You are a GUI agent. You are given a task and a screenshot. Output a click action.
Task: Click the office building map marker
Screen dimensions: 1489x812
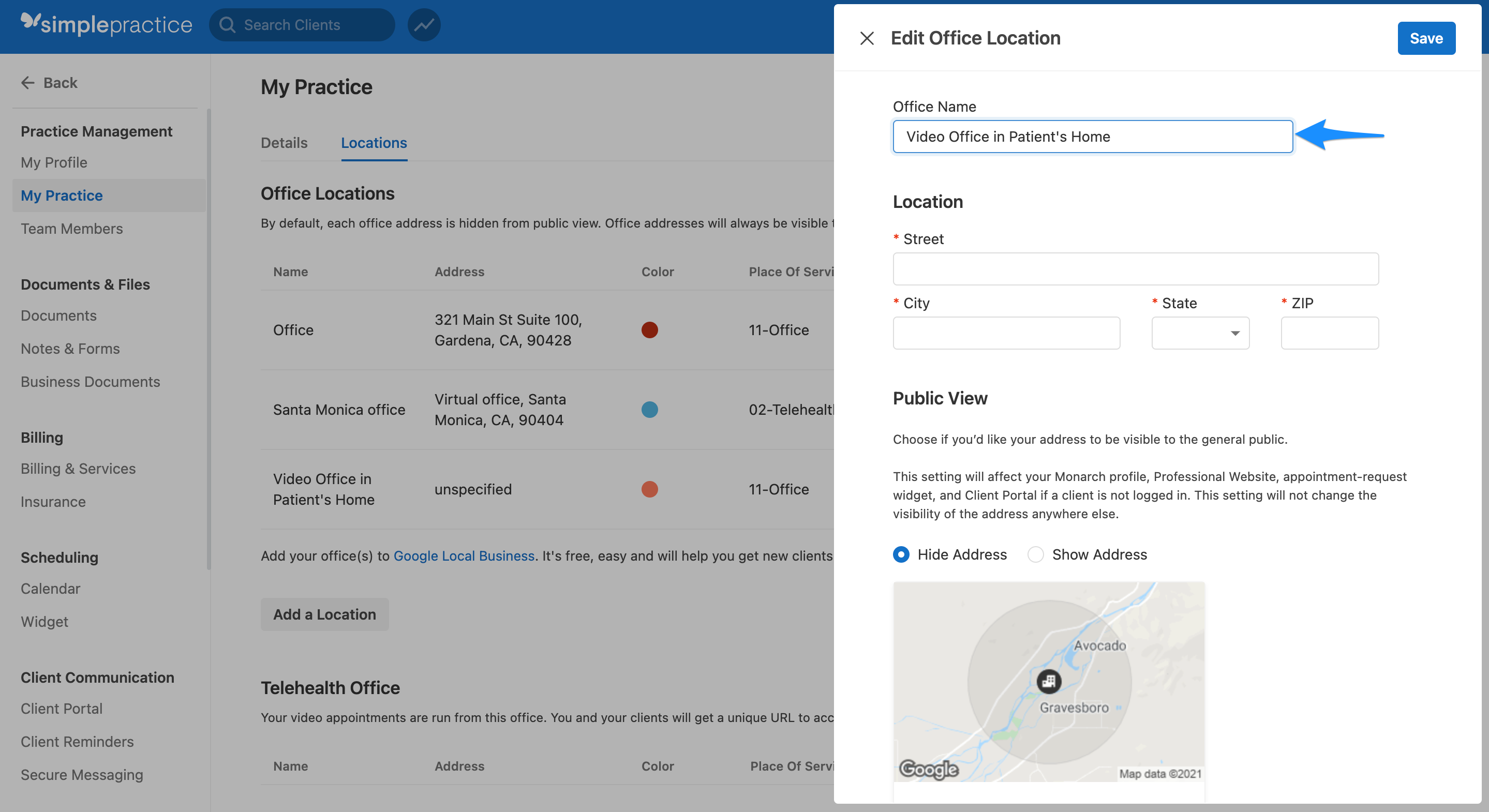point(1049,681)
